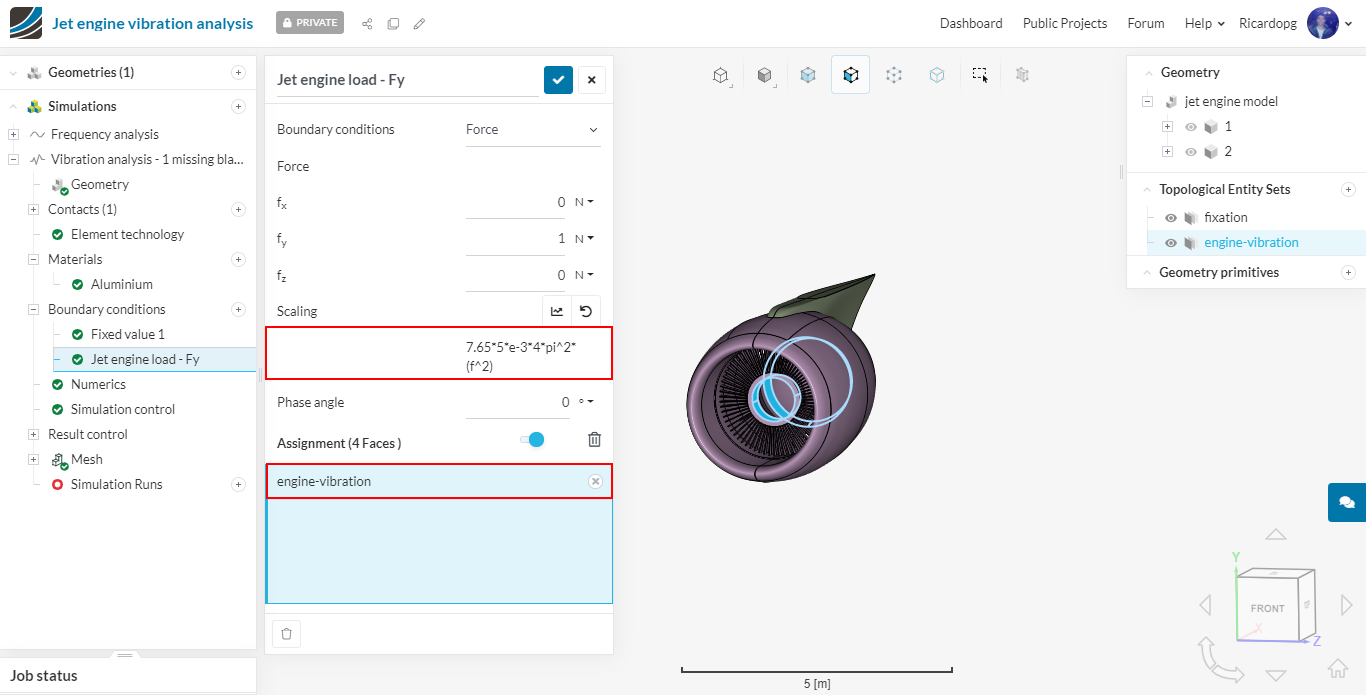Image resolution: width=1366 pixels, height=695 pixels.
Task: Click the PRIVATE project badge
Action: 310,23
